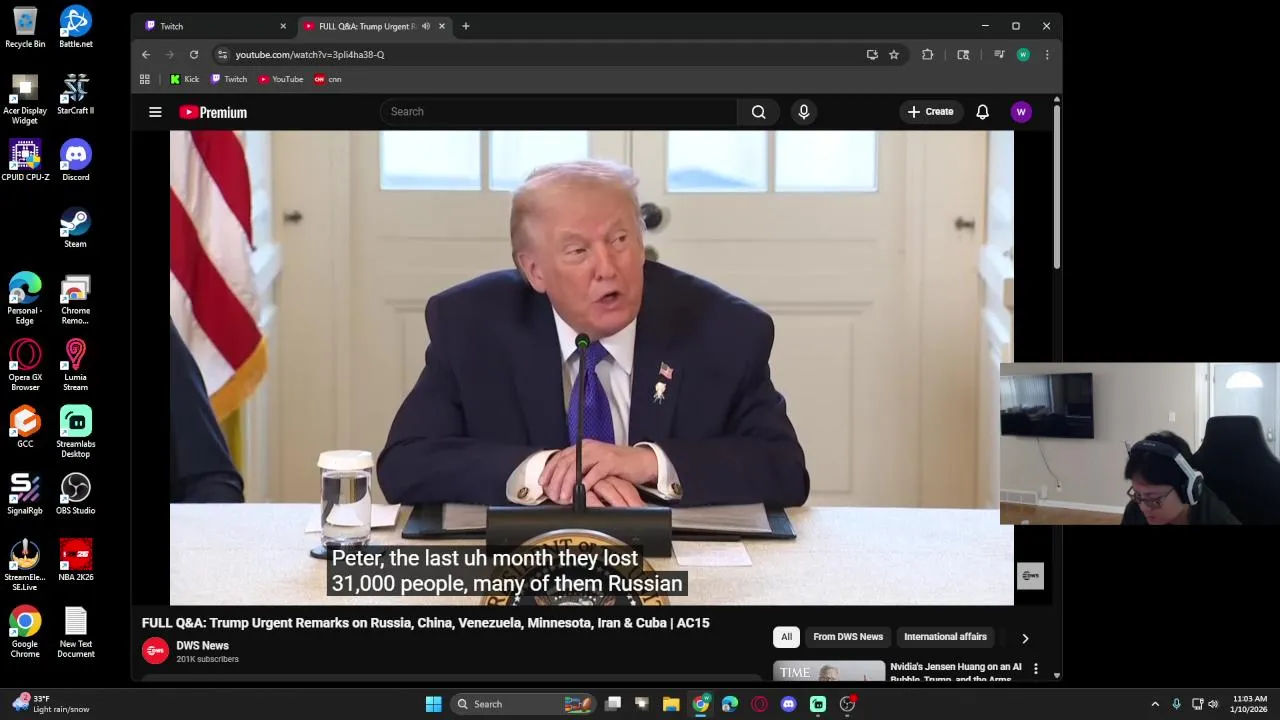Open File Explorer from the taskbar

[671, 704]
